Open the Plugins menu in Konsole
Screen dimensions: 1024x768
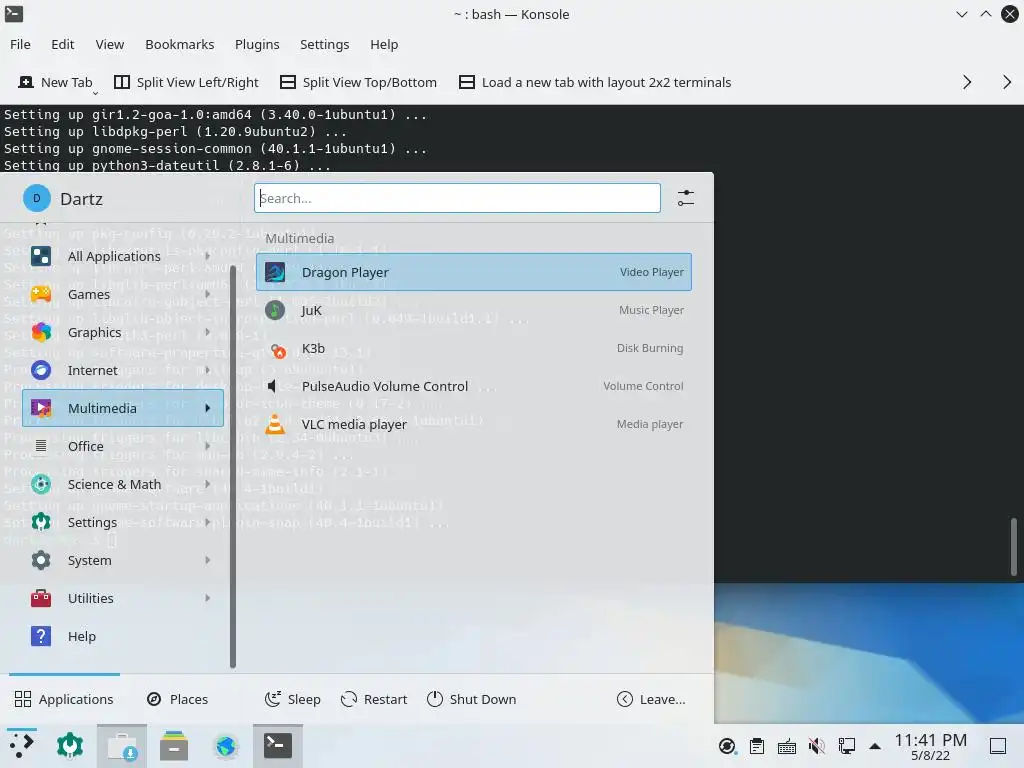click(x=257, y=44)
